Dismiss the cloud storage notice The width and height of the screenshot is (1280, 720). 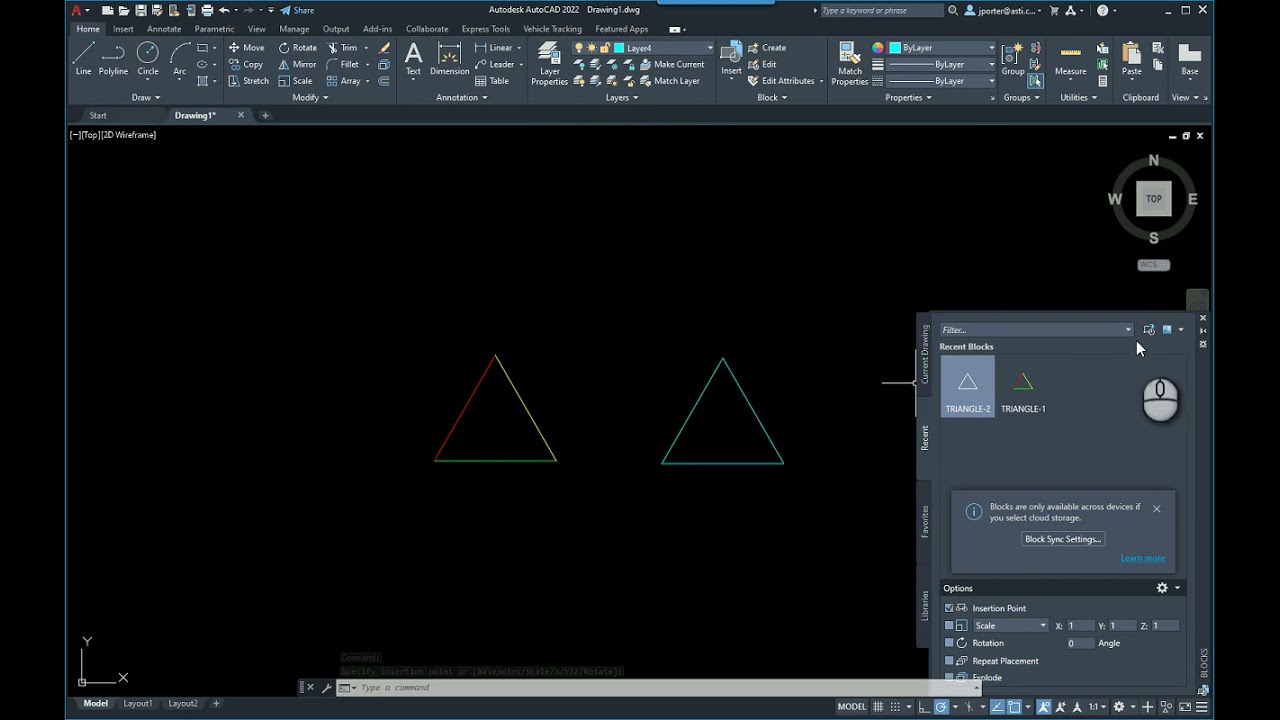click(1157, 508)
